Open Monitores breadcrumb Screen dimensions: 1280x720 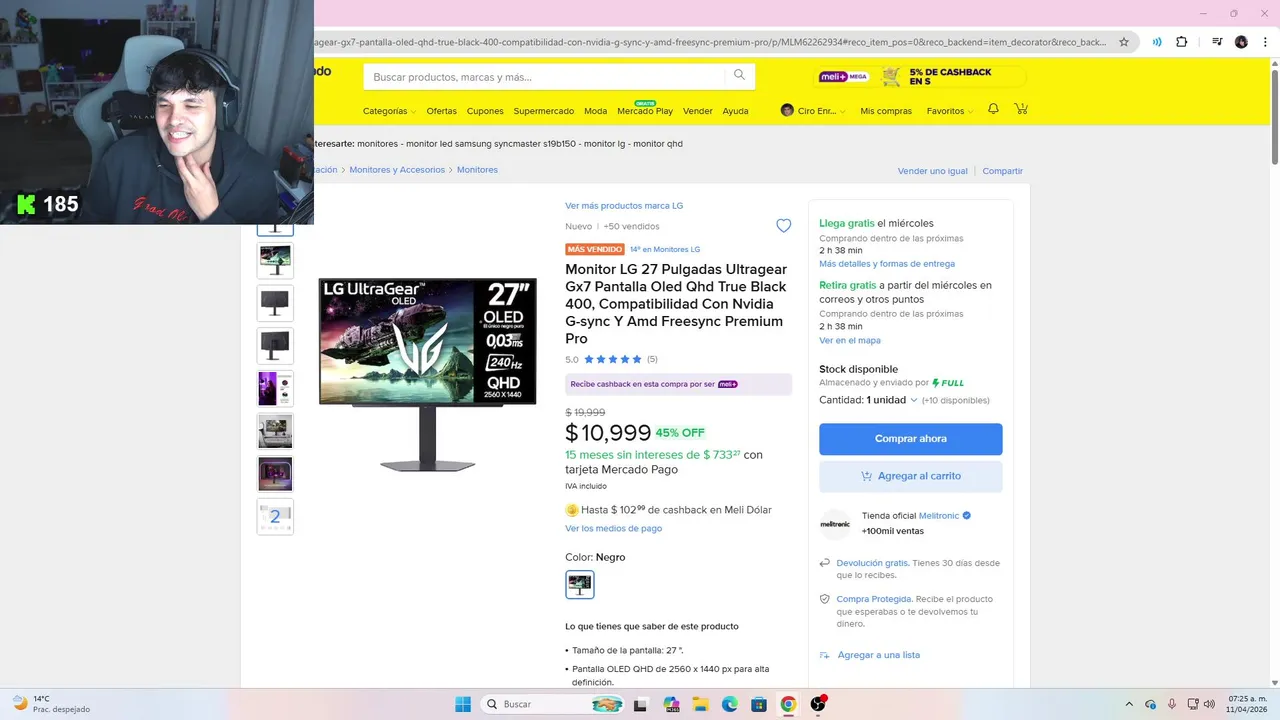tap(477, 170)
